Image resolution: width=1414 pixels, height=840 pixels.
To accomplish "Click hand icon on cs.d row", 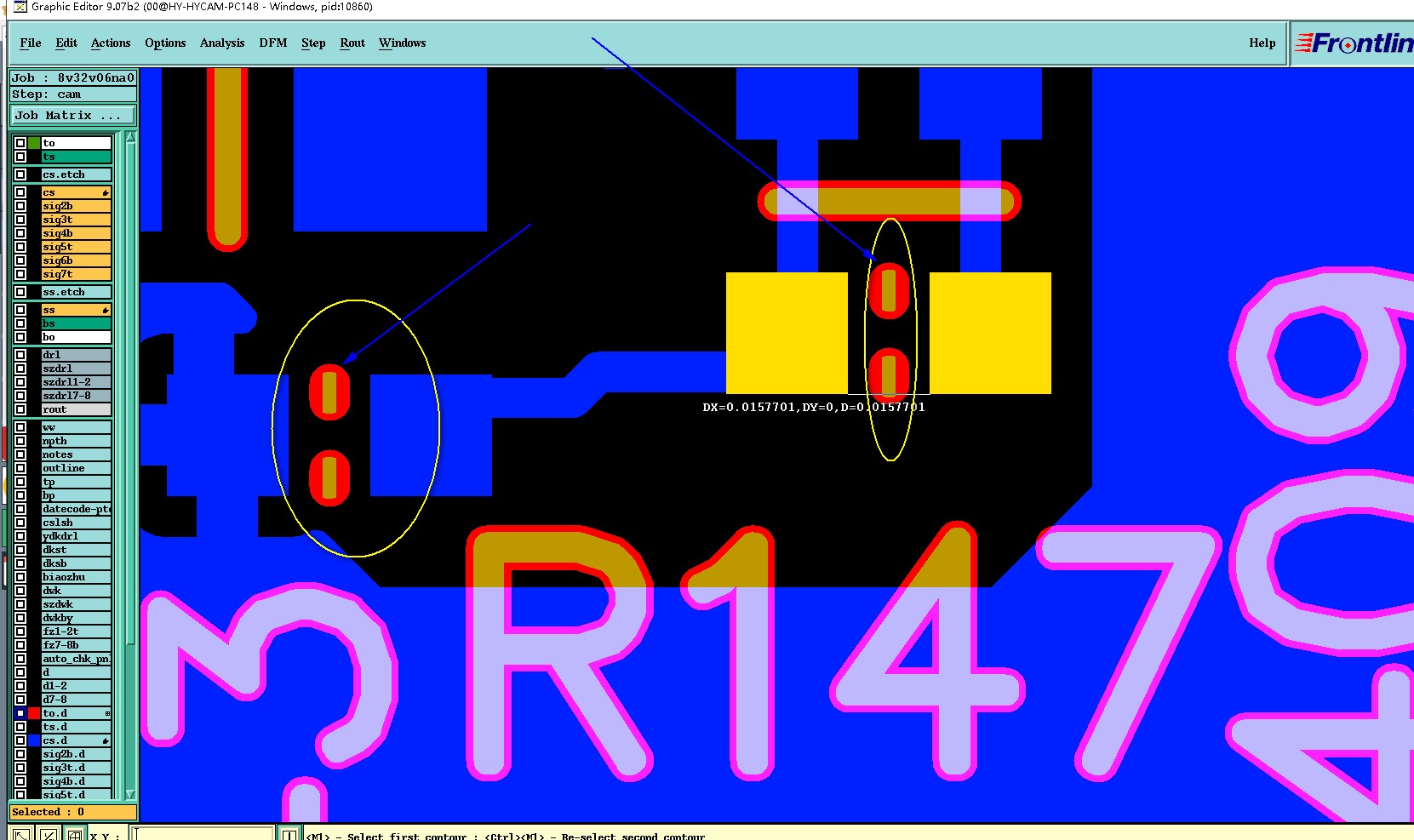I will 106,740.
